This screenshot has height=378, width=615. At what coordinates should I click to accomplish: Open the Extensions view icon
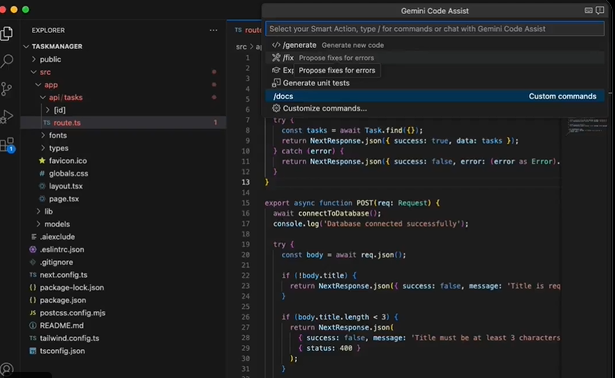coord(7,145)
